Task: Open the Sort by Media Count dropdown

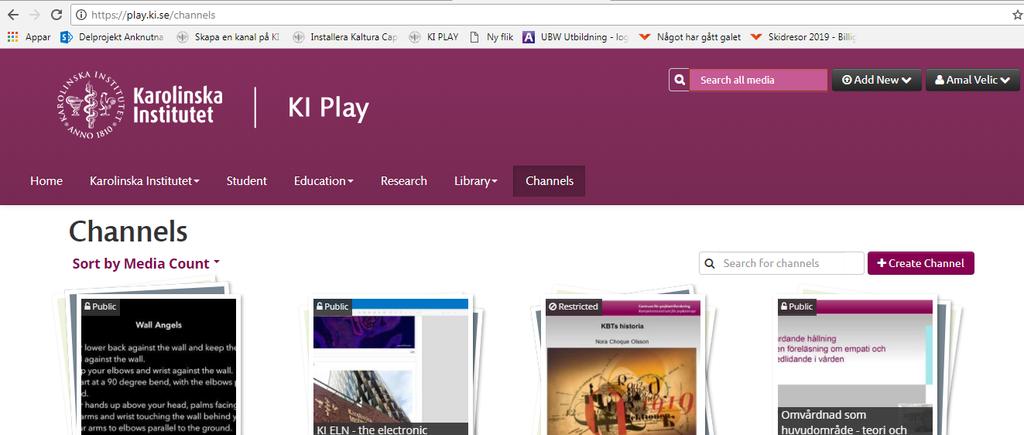Action: click(x=146, y=263)
